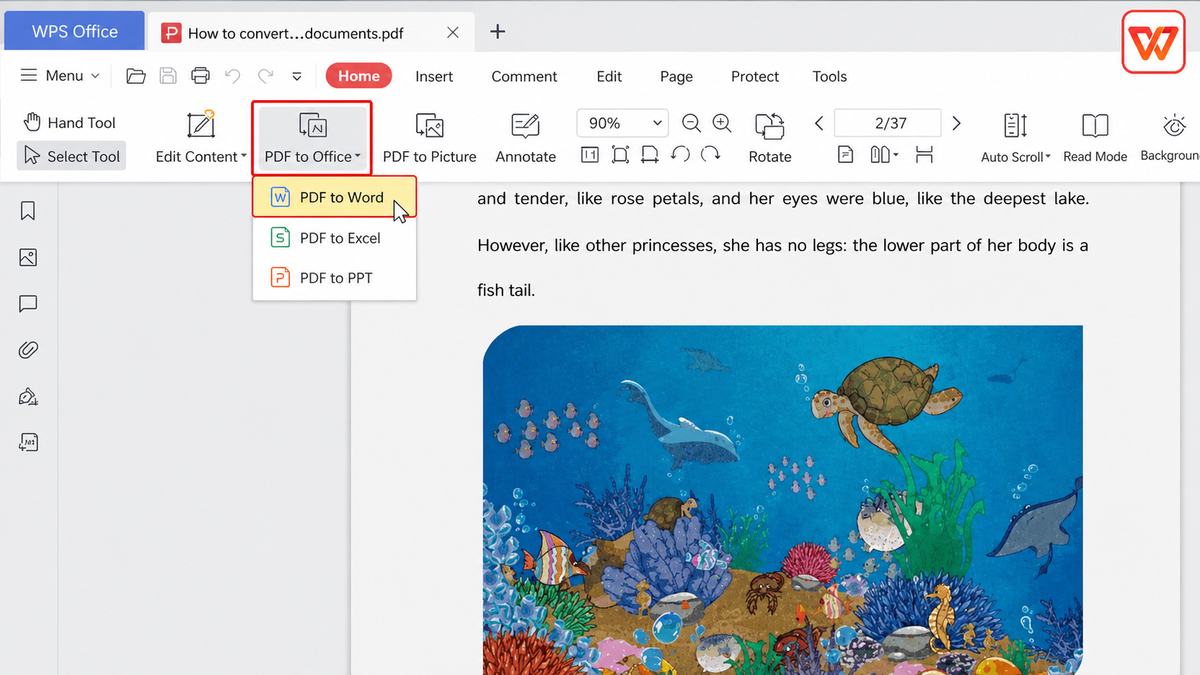Click the continuous scrolling view icon
This screenshot has height=675, width=1200.
pos(924,155)
